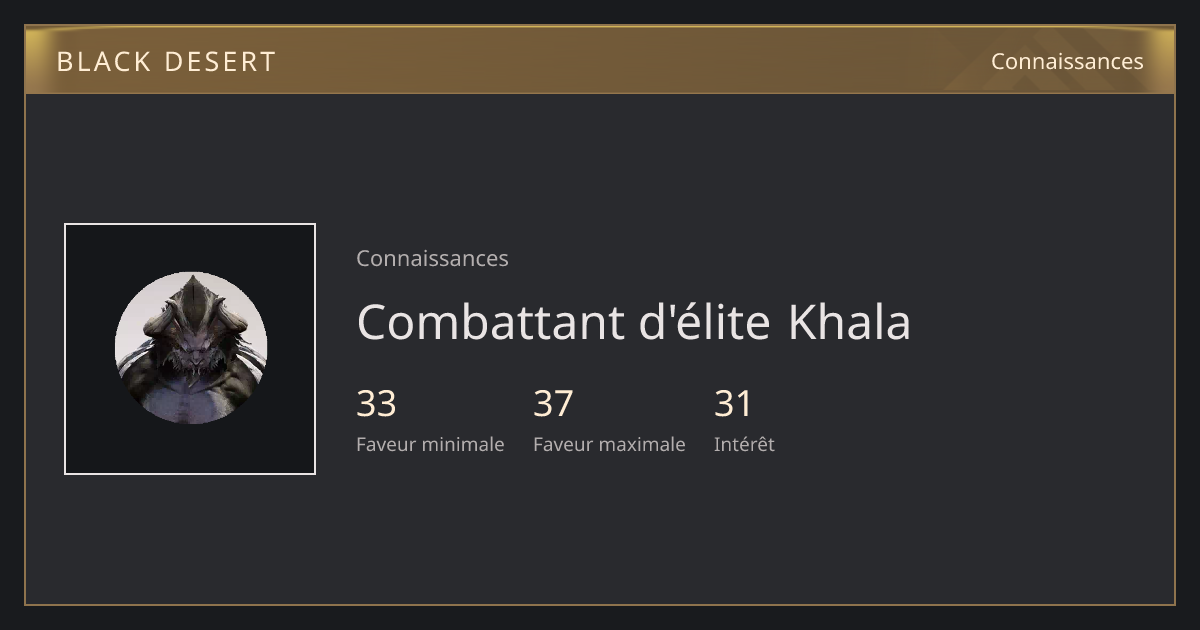Viewport: 1200px width, 630px height.
Task: Click the Faveur minimale label
Action: click(430, 444)
